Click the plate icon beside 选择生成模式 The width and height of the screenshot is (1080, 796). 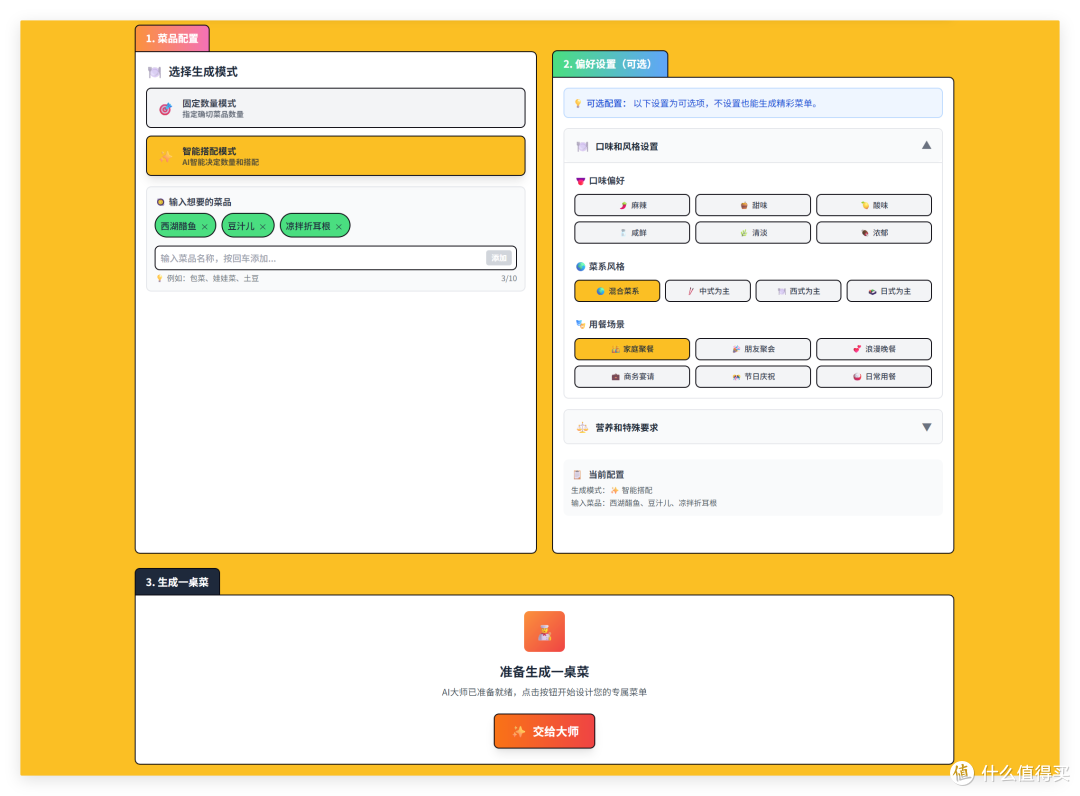[x=154, y=72]
